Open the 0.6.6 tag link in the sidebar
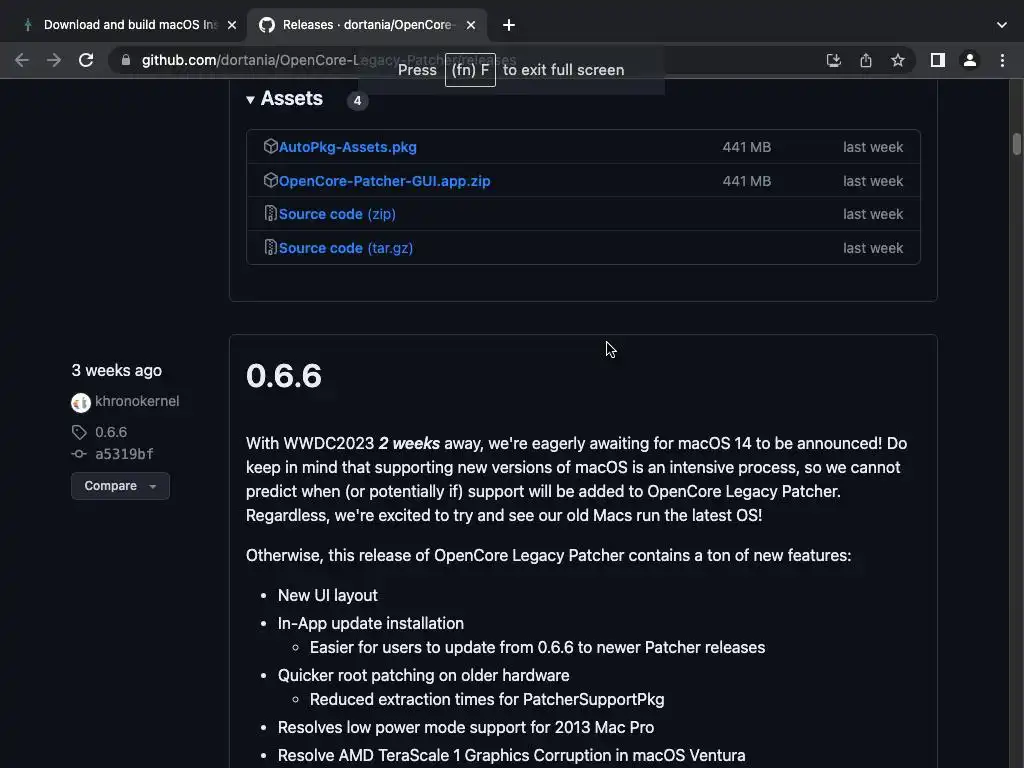Image resolution: width=1024 pixels, height=768 pixels. [x=111, y=432]
